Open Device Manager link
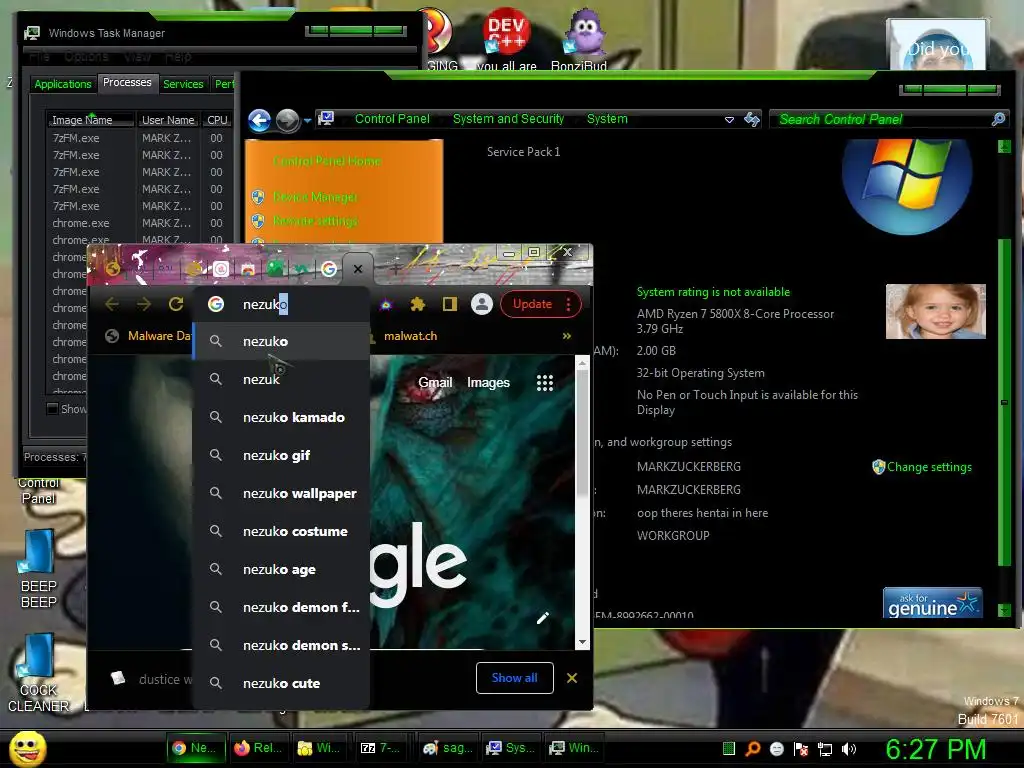 315,197
